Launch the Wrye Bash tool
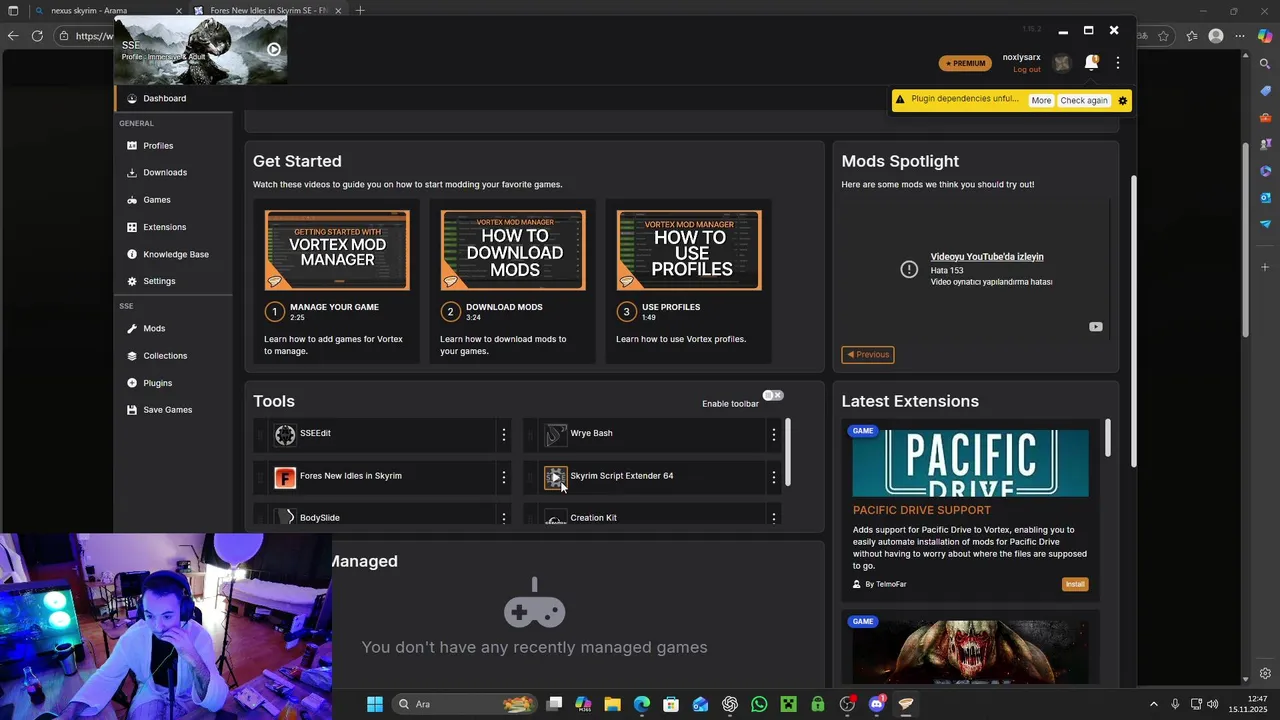This screenshot has width=1280, height=720. click(x=555, y=434)
